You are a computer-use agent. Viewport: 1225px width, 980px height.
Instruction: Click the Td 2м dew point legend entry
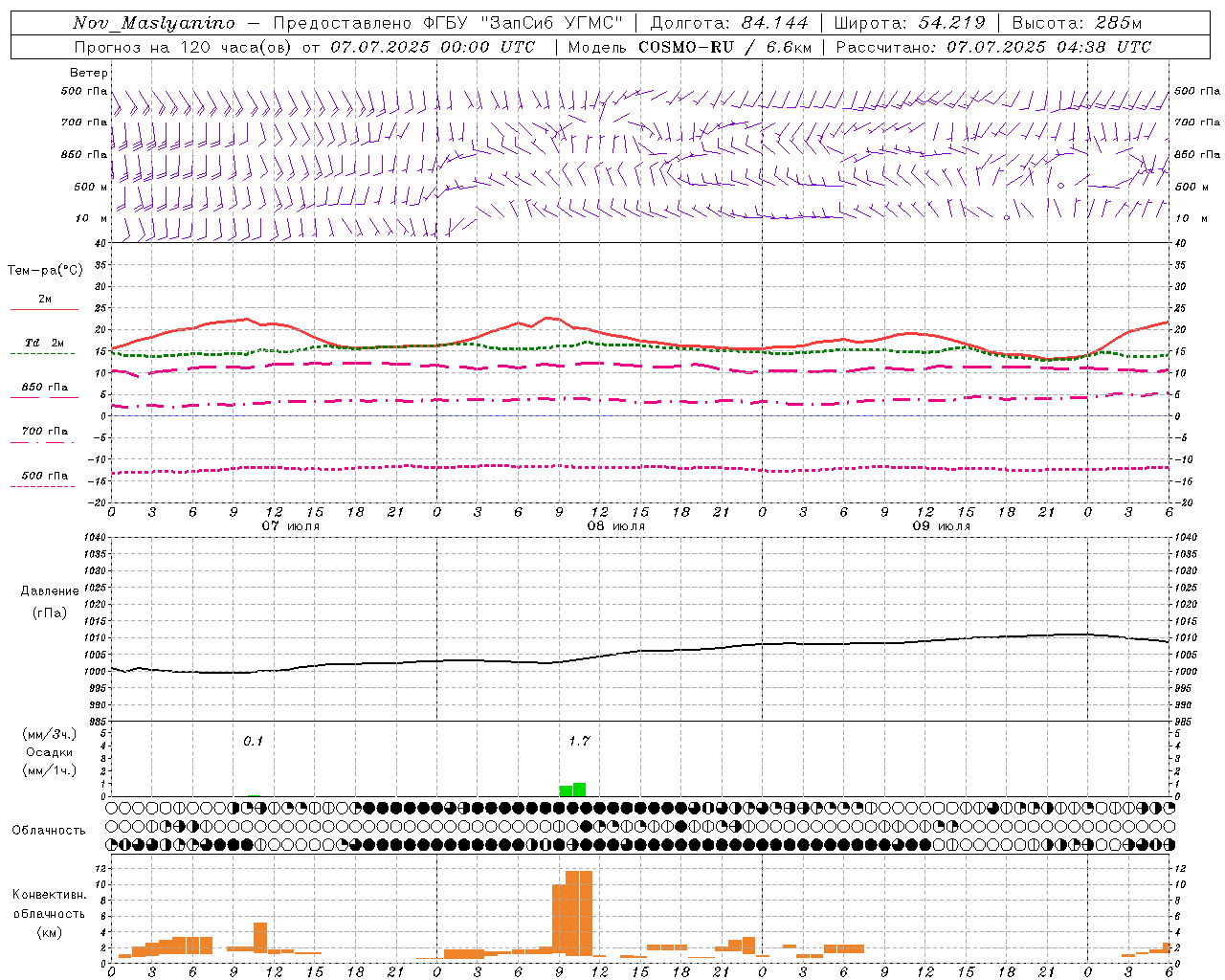point(44,343)
